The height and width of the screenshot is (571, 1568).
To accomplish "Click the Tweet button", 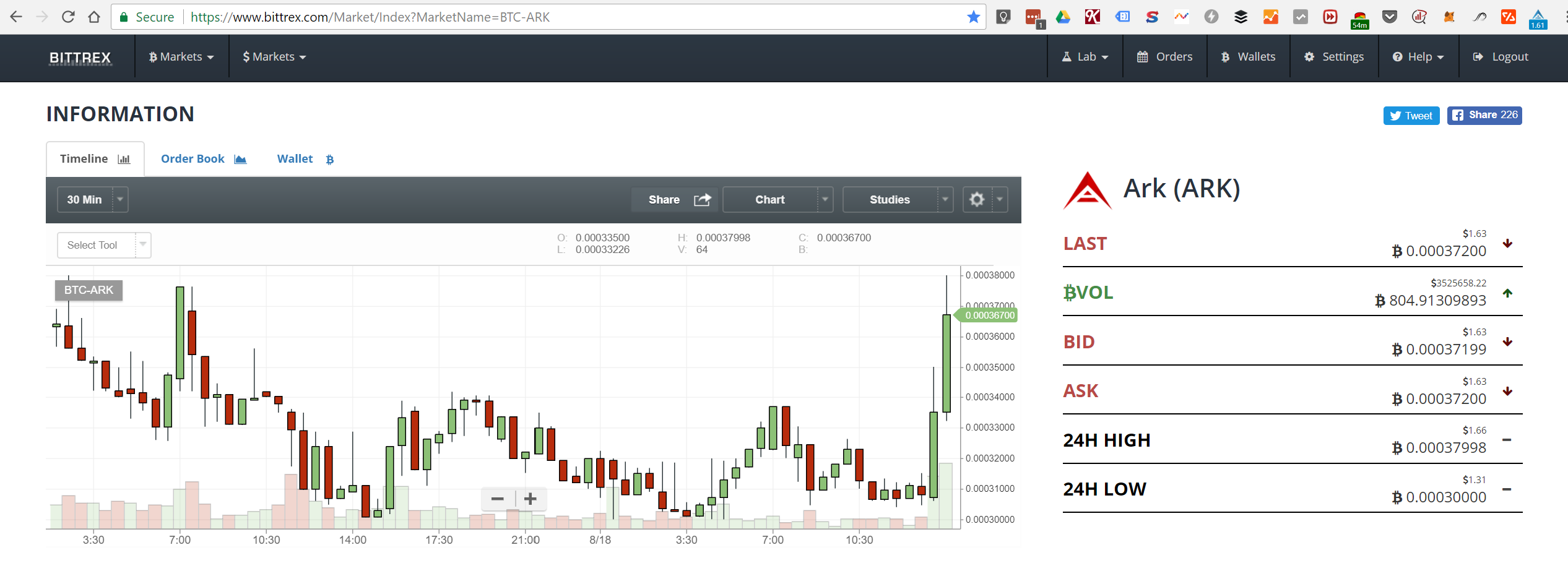I will pos(1411,116).
